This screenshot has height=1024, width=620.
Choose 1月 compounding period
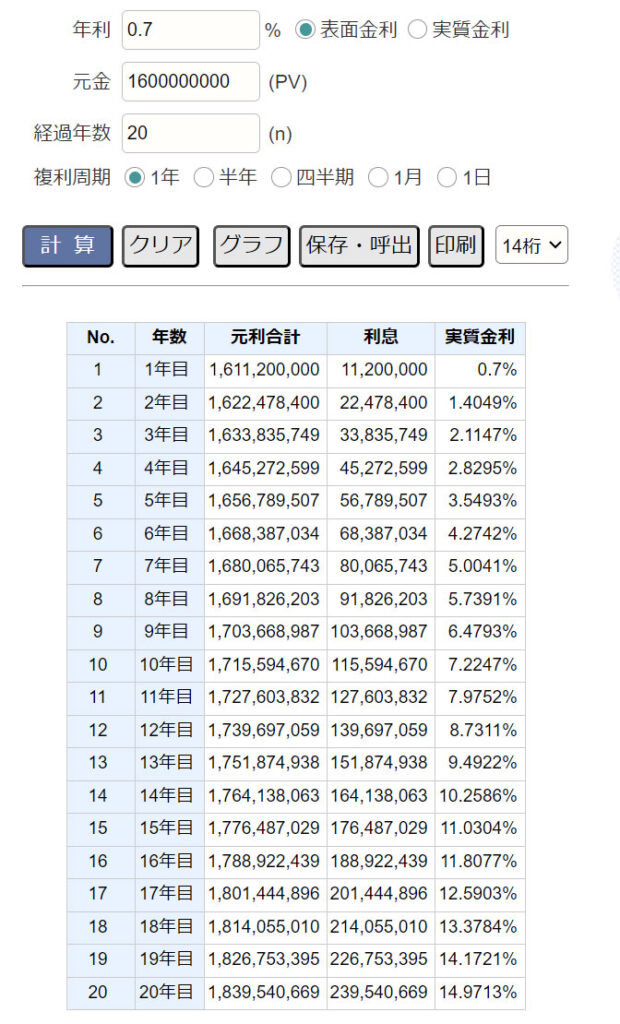[x=378, y=177]
